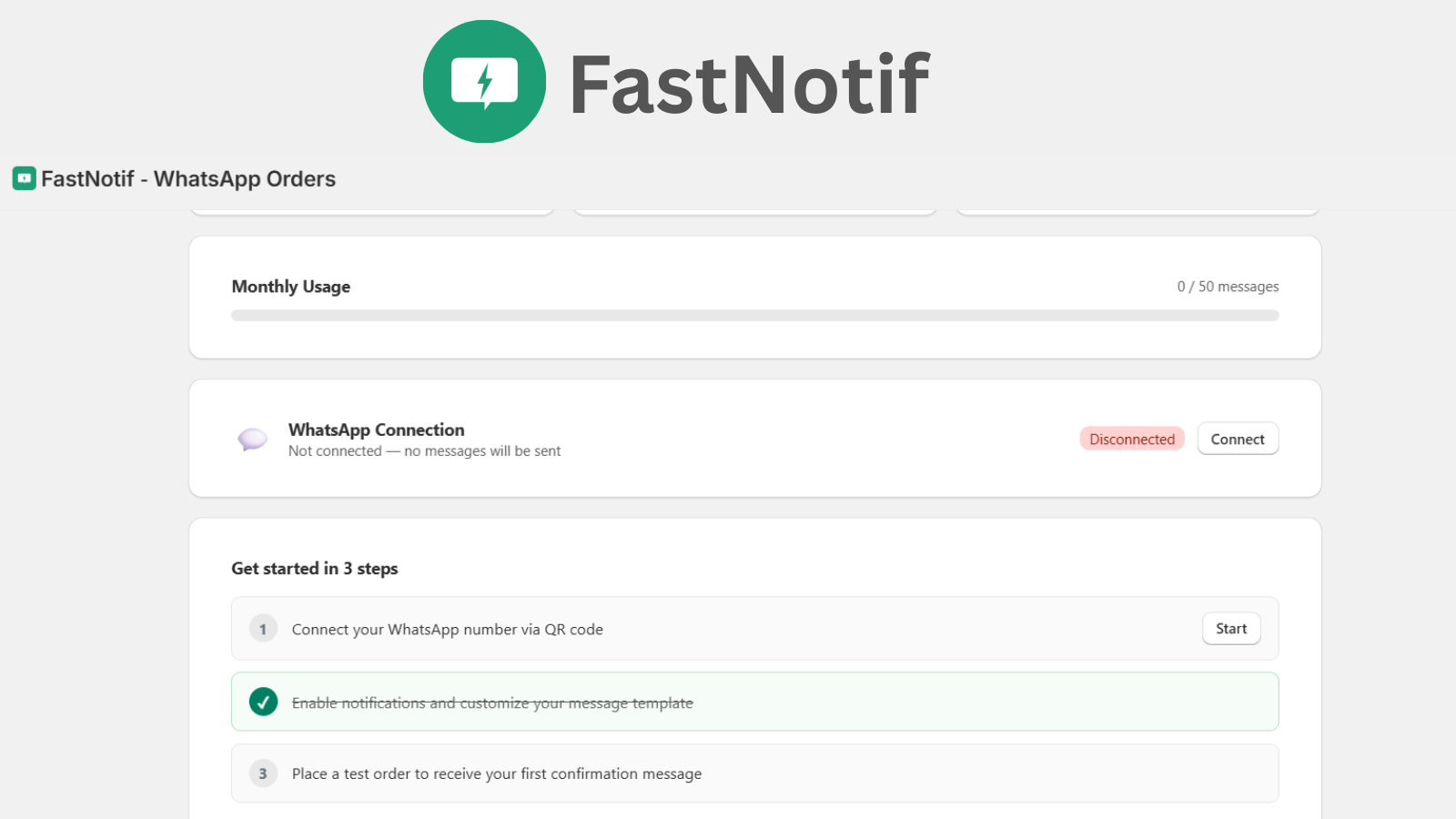Click the large FastNotif wordmark

click(x=750, y=84)
